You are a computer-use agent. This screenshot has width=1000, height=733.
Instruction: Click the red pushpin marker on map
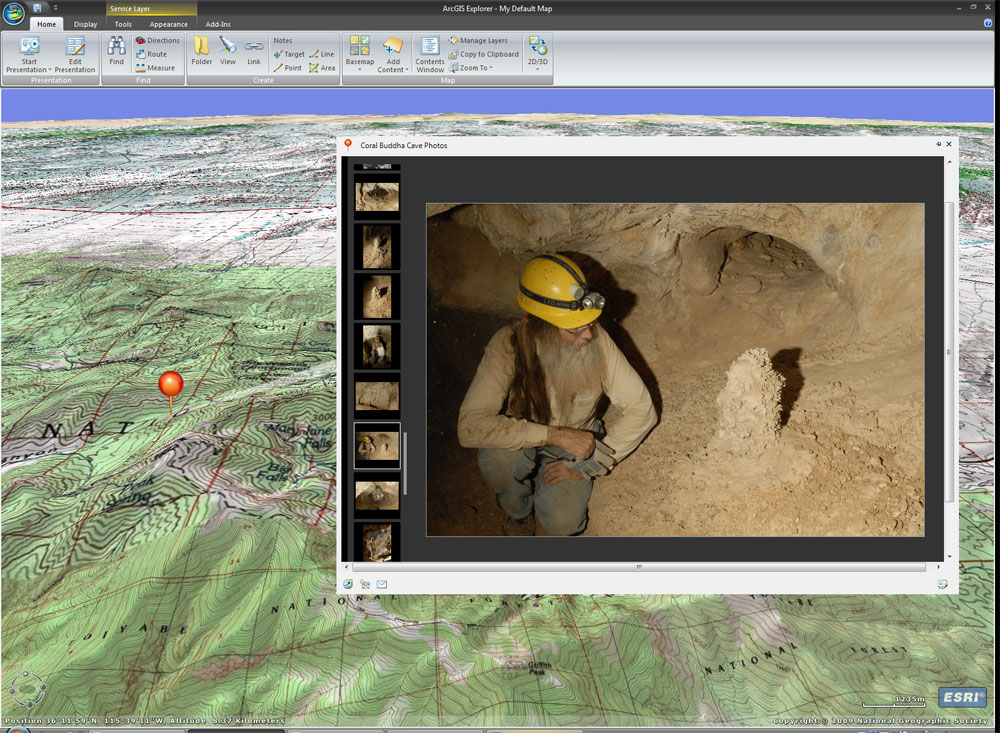(171, 385)
